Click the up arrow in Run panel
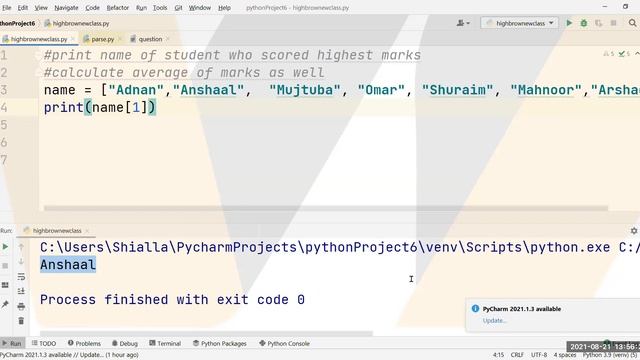Viewport: 640px width, 360px height. 21,247
